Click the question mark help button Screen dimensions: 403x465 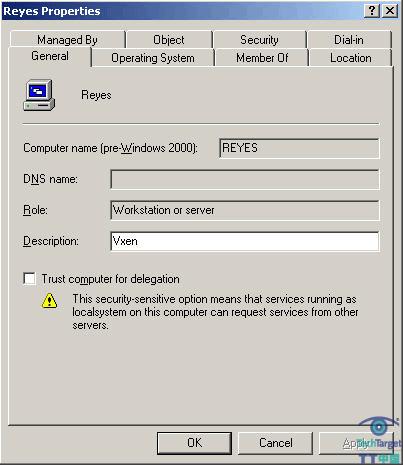[372, 11]
